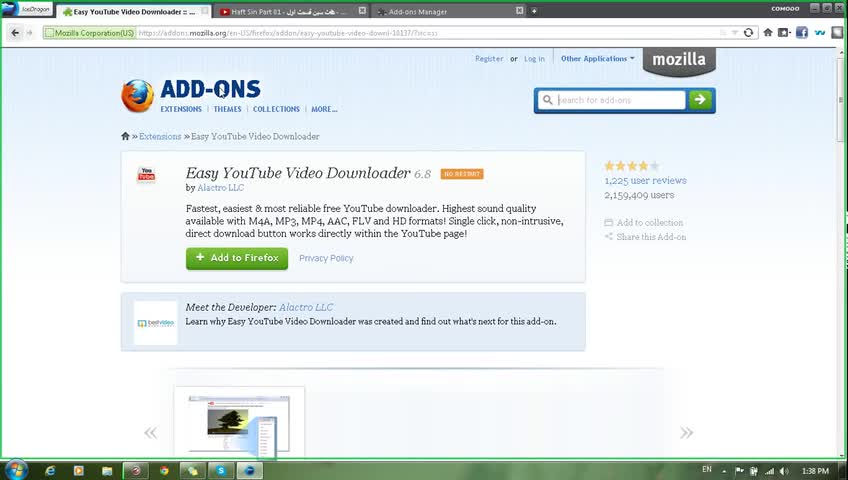The height and width of the screenshot is (480, 848).
Task: Open the Windows Start menu
Action: tap(15, 470)
